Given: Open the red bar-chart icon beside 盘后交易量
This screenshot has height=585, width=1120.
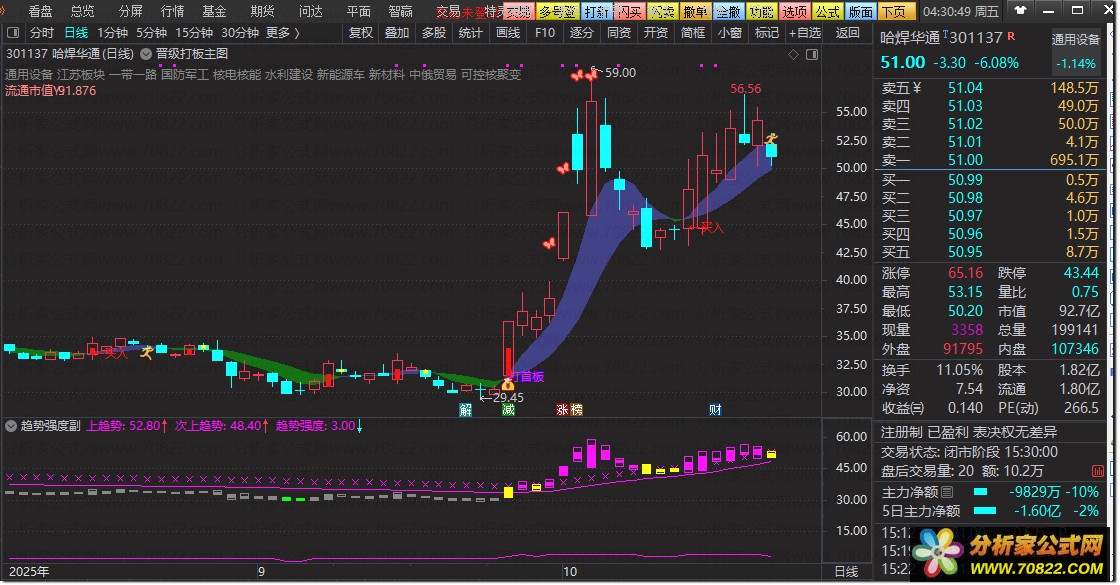Looking at the screenshot, I should (x=1098, y=471).
